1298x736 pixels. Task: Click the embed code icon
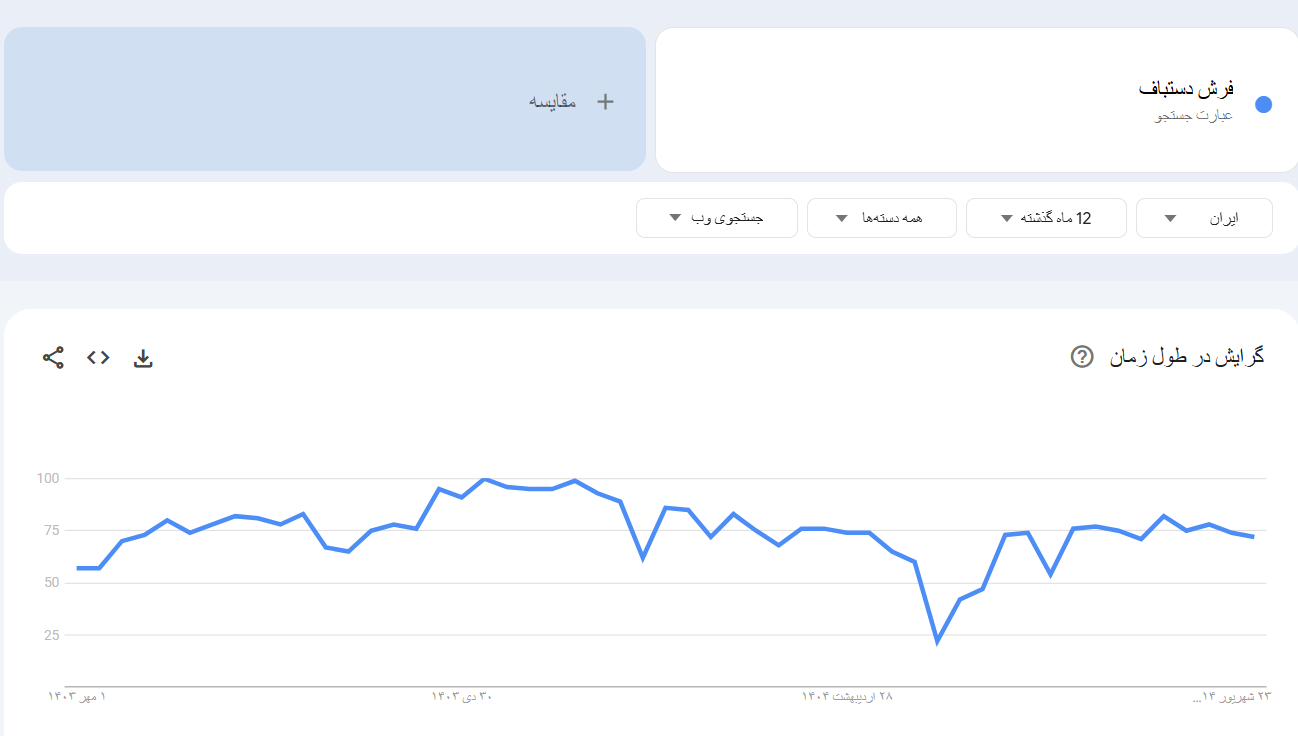pyautogui.click(x=98, y=357)
